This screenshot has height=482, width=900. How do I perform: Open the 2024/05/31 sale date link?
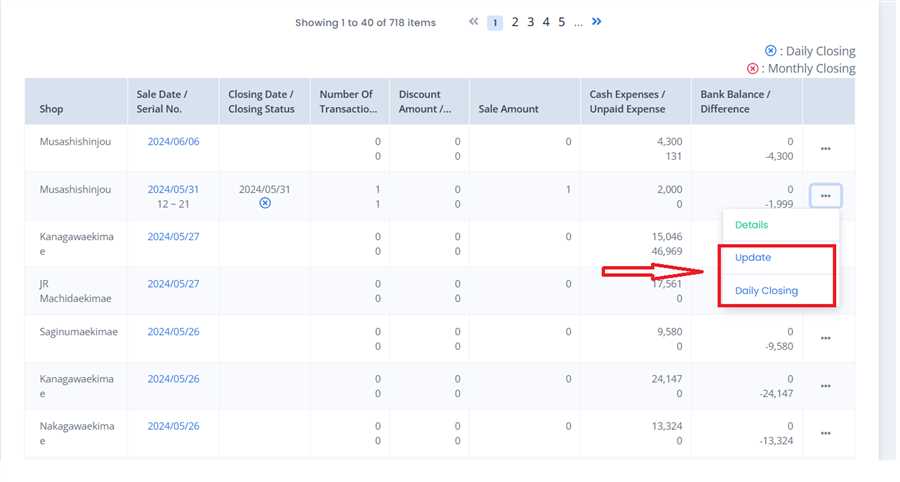click(x=173, y=189)
